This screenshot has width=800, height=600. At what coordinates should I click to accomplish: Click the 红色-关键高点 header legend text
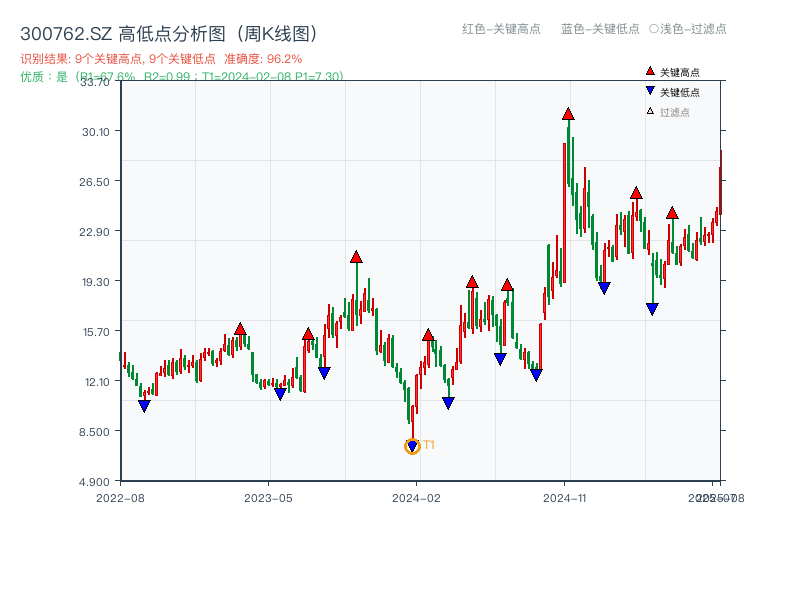coord(501,29)
